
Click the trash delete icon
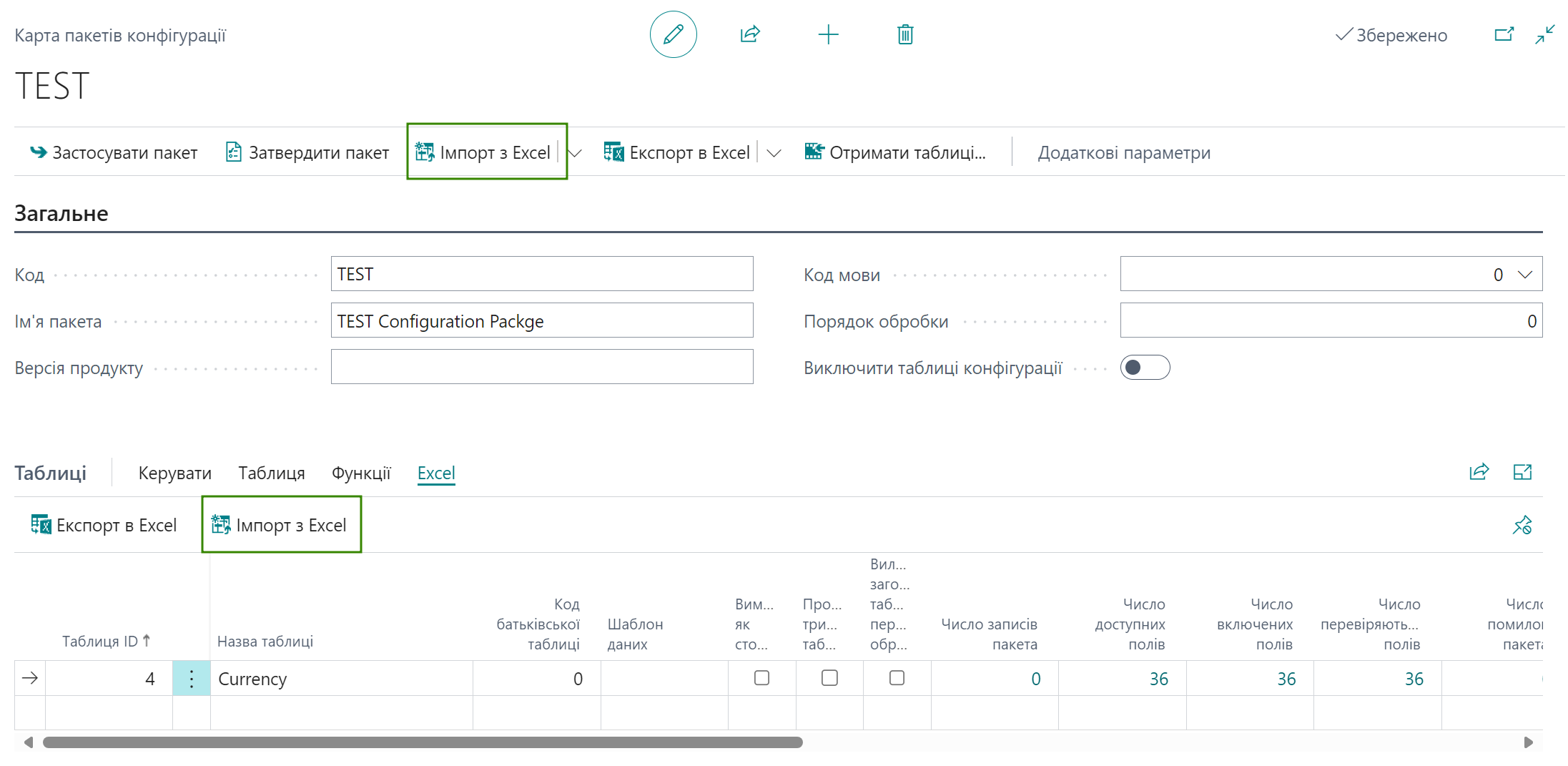click(905, 34)
